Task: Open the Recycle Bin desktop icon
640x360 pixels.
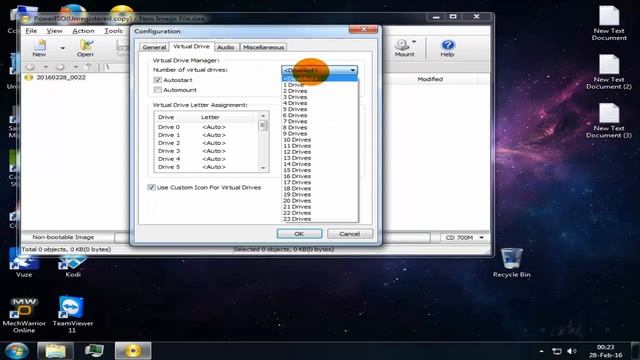Action: 511,262
